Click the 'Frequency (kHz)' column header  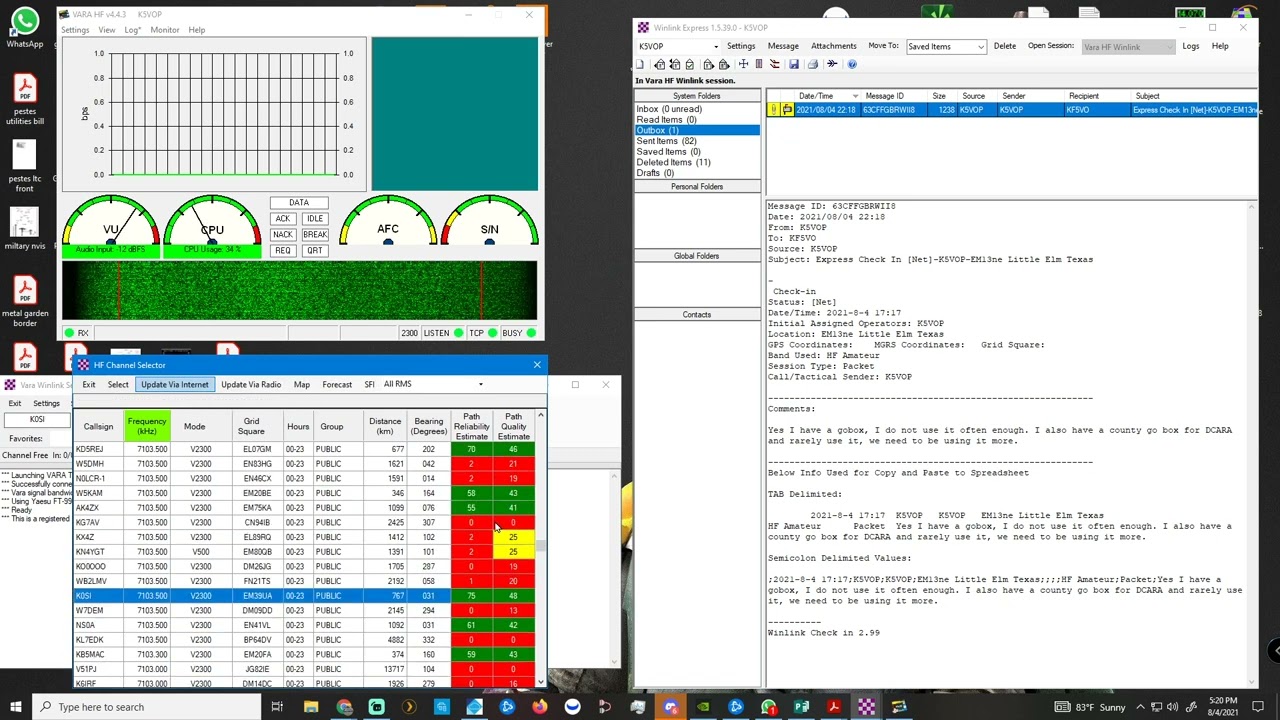pos(147,427)
